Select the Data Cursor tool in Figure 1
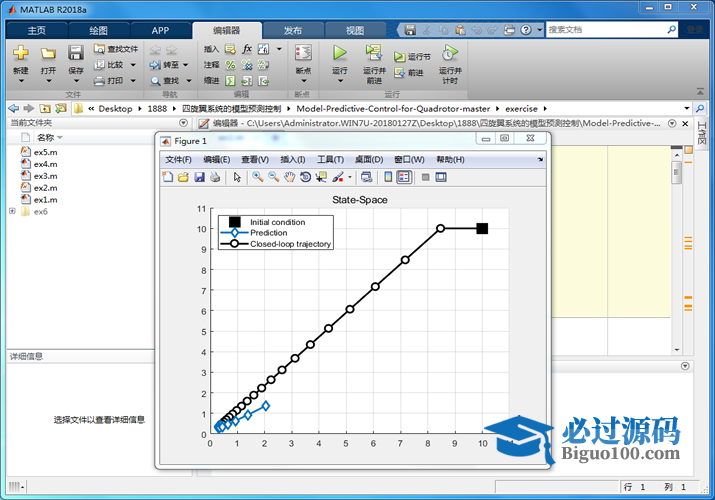 click(321, 177)
